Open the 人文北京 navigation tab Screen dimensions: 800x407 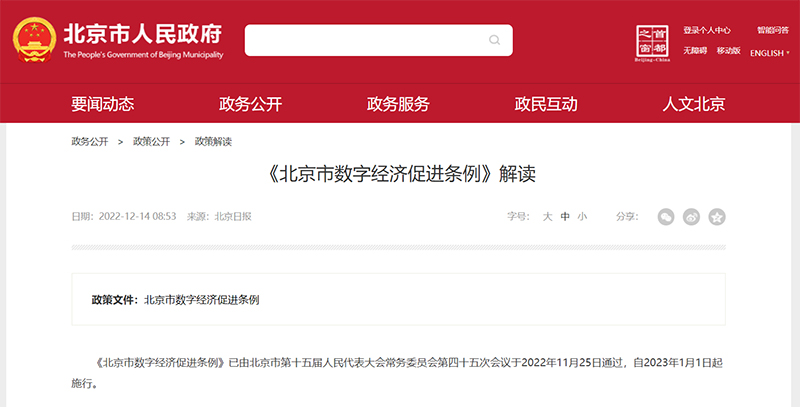(x=694, y=104)
